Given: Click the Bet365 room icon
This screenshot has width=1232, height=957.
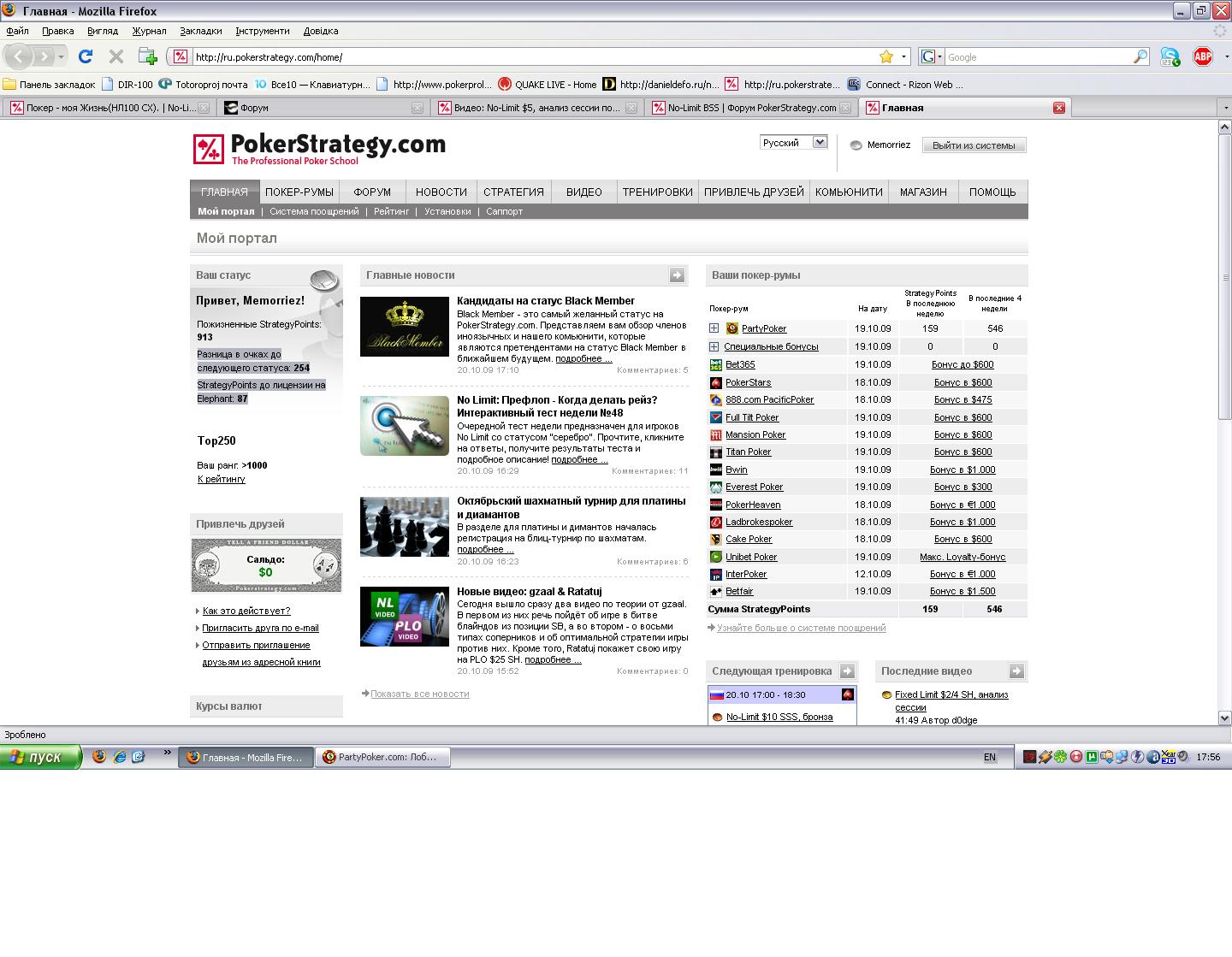Looking at the screenshot, I should [x=716, y=364].
